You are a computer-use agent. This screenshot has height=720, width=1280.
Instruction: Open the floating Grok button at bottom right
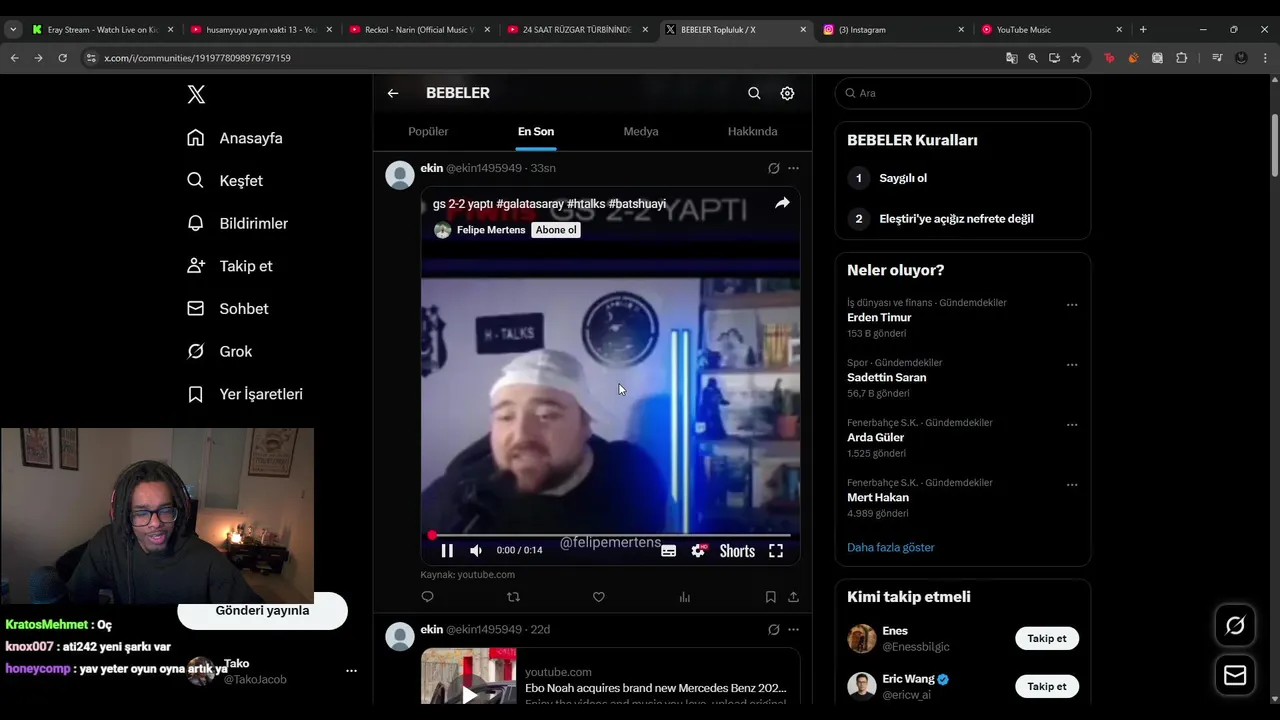tap(1235, 626)
